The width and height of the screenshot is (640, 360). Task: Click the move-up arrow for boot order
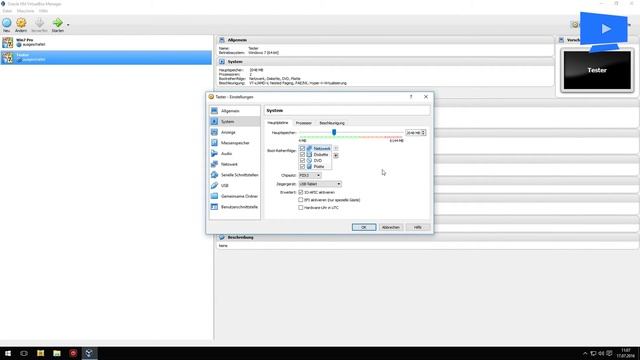[x=336, y=149]
